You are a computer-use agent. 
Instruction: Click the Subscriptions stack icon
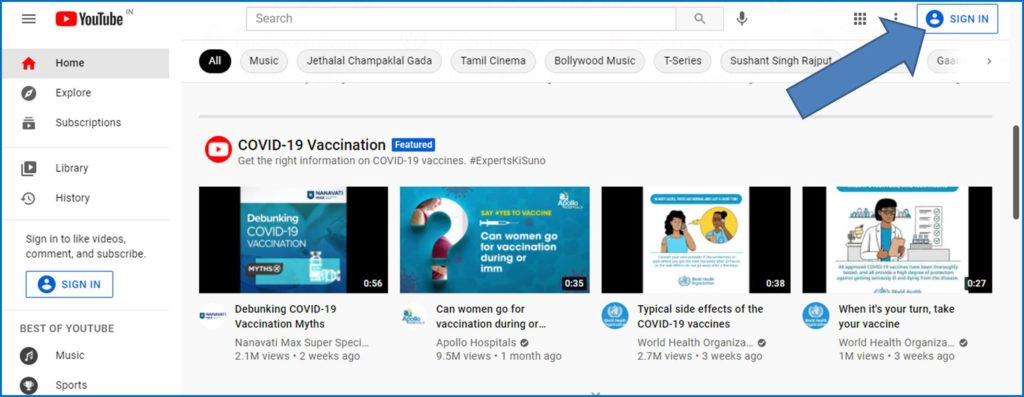[29, 123]
